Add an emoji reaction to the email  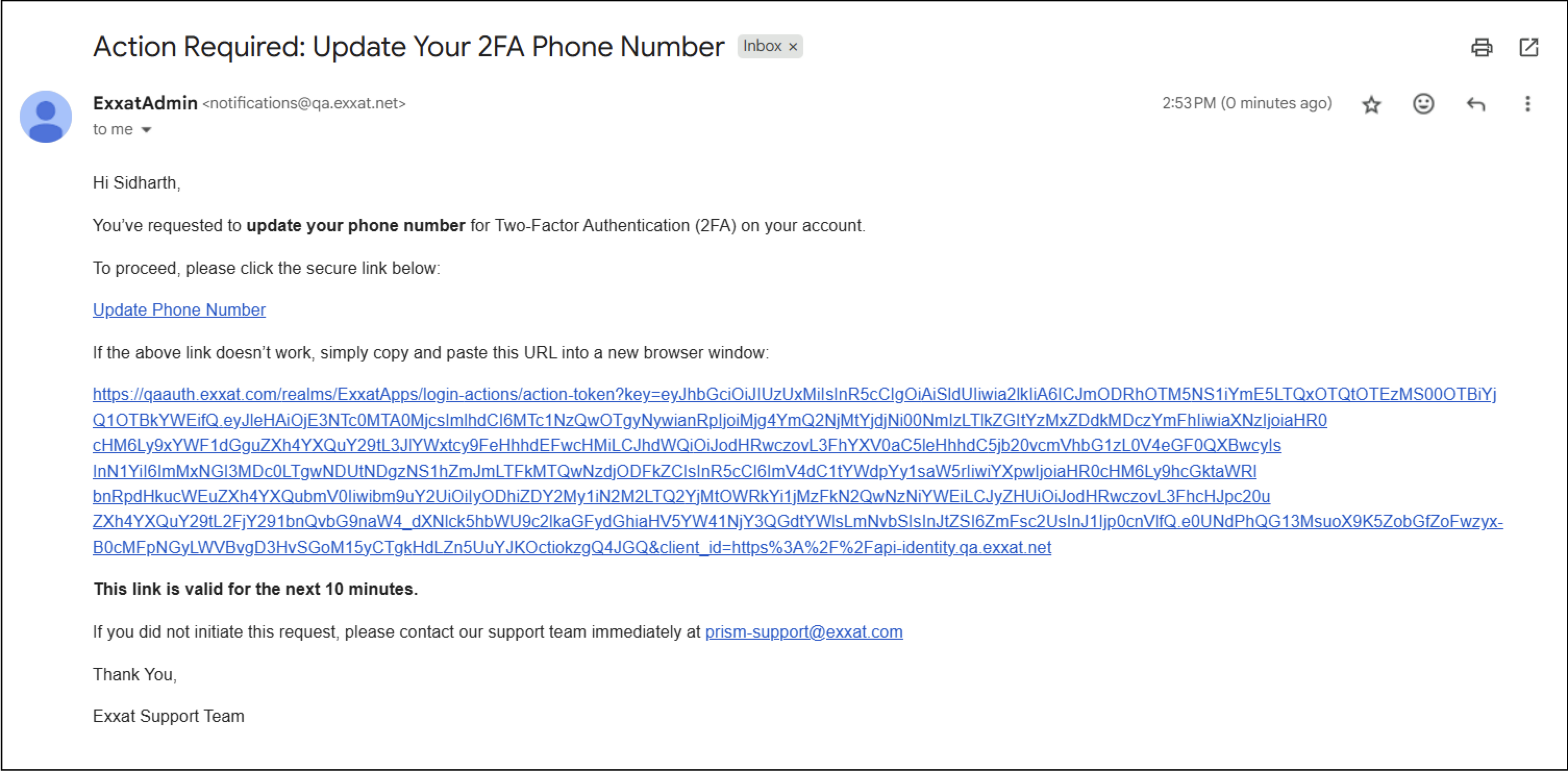pyautogui.click(x=1423, y=104)
